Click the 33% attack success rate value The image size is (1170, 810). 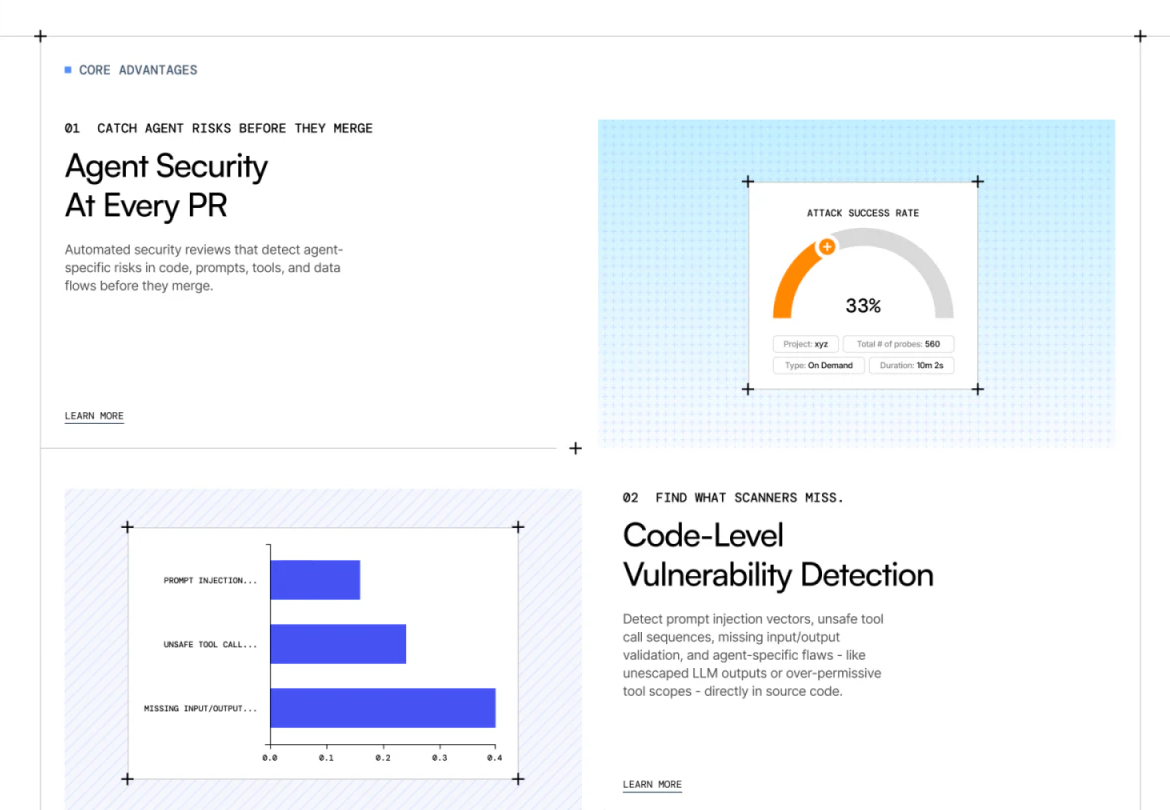863,306
